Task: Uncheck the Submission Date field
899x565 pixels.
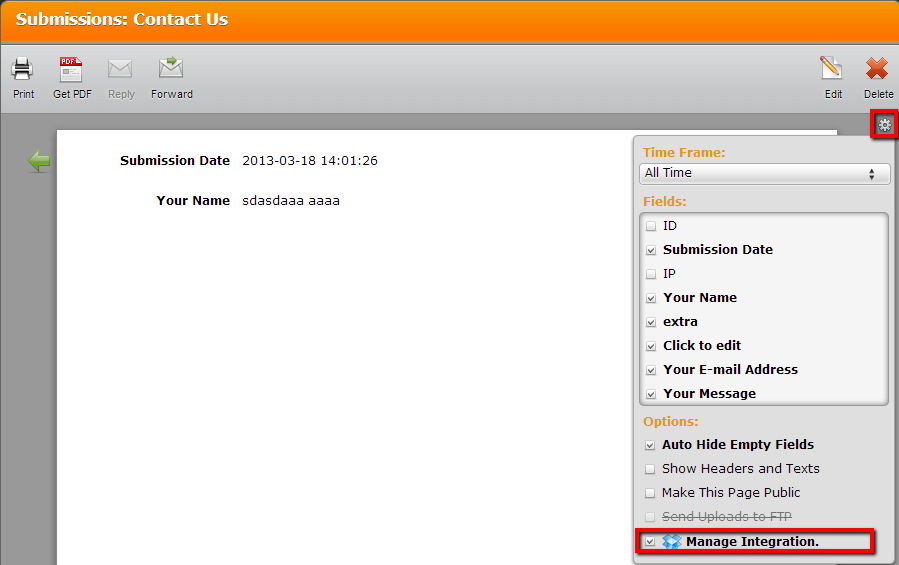Action: 651,250
